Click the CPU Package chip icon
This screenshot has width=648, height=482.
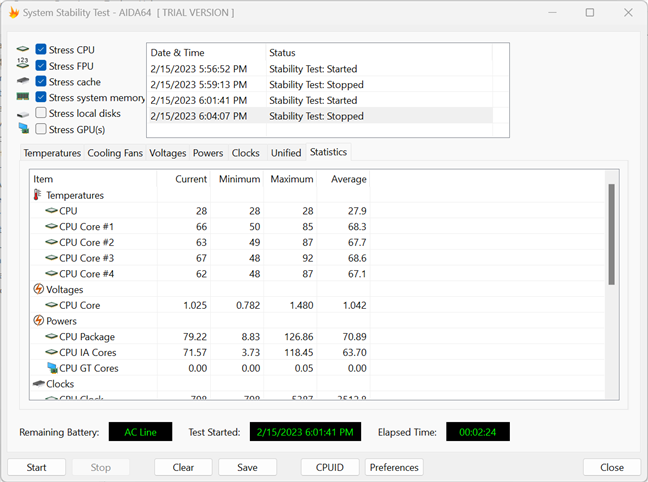coord(51,337)
